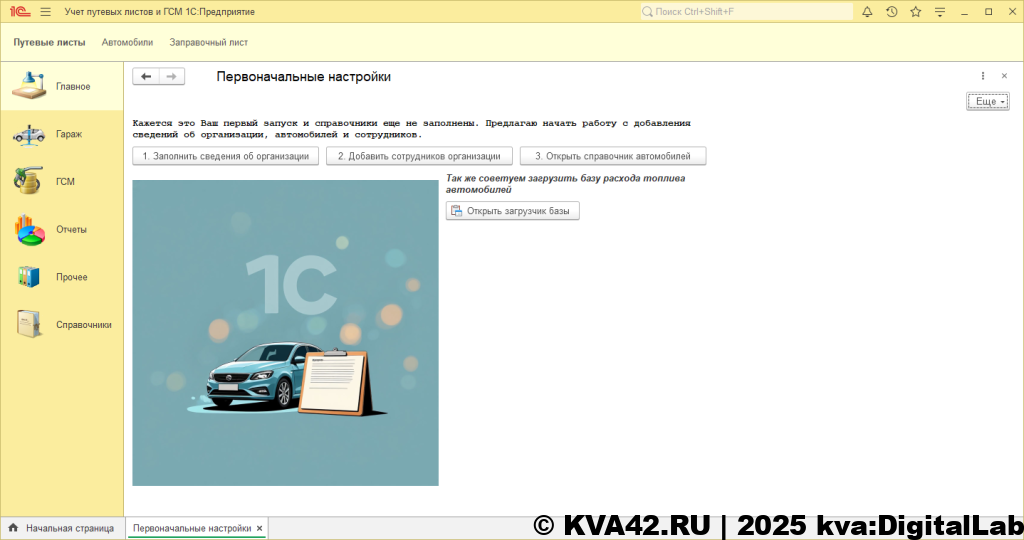Open the three-dot form options menu
Viewport: 1024px width, 540px height.
pyautogui.click(x=983, y=76)
